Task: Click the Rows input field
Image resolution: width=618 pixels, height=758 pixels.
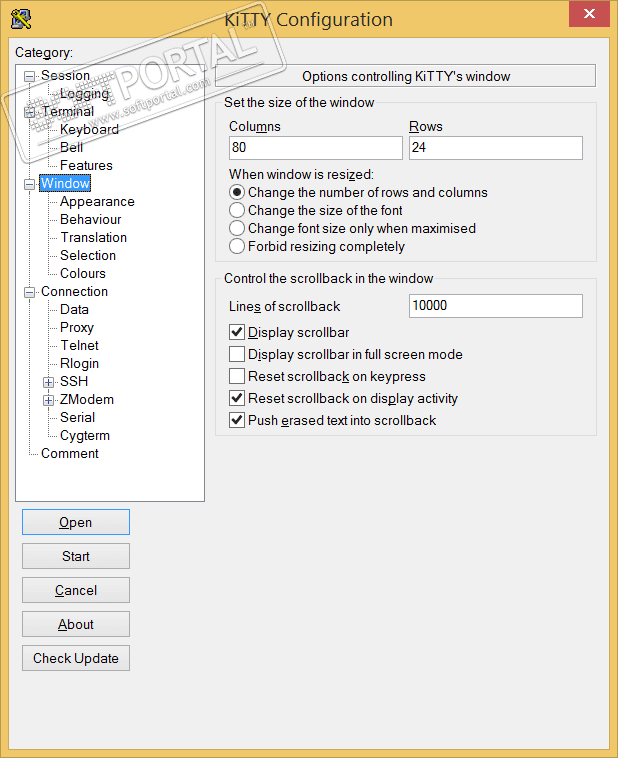Action: pos(496,147)
